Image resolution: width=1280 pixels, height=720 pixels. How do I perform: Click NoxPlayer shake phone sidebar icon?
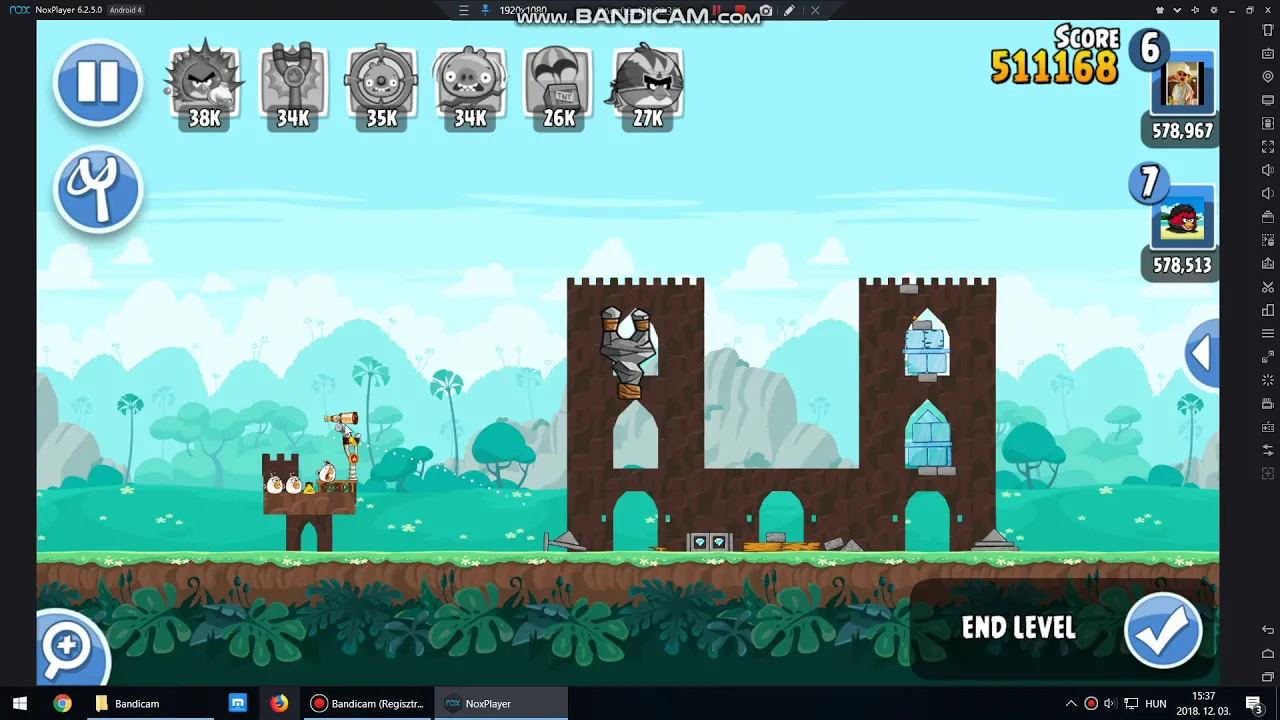pos(1268,30)
